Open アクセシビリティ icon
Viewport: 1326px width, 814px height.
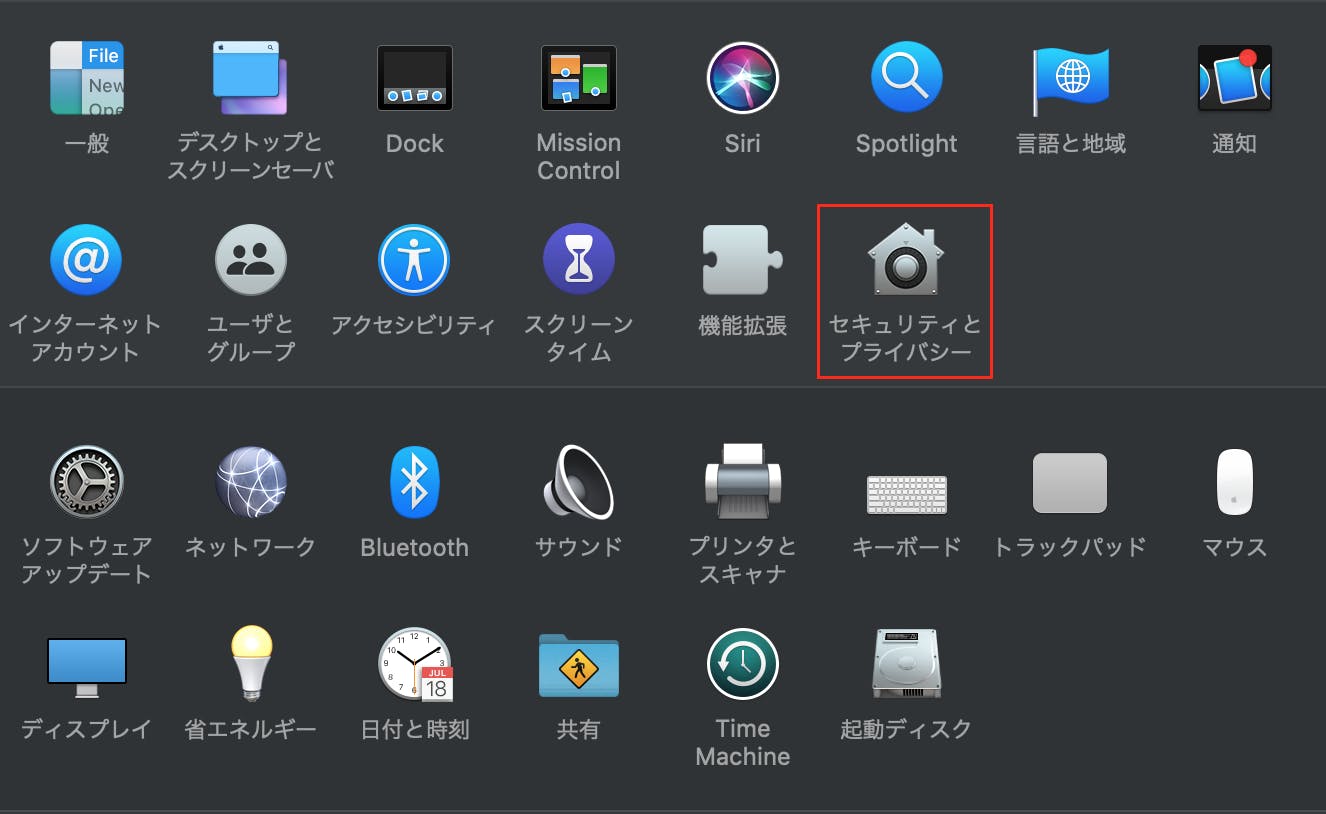(414, 260)
